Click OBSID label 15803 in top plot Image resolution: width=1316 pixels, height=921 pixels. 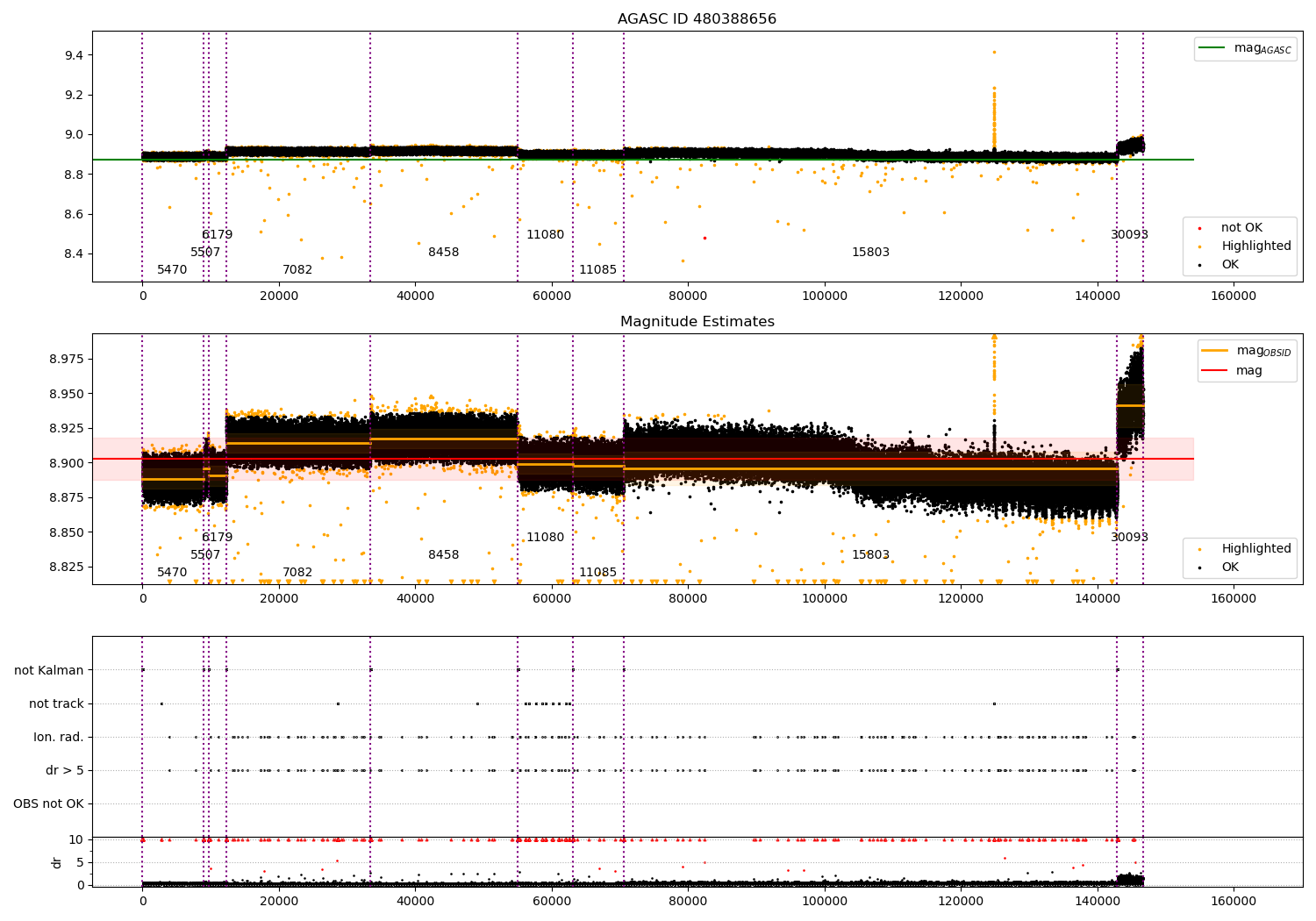click(870, 253)
